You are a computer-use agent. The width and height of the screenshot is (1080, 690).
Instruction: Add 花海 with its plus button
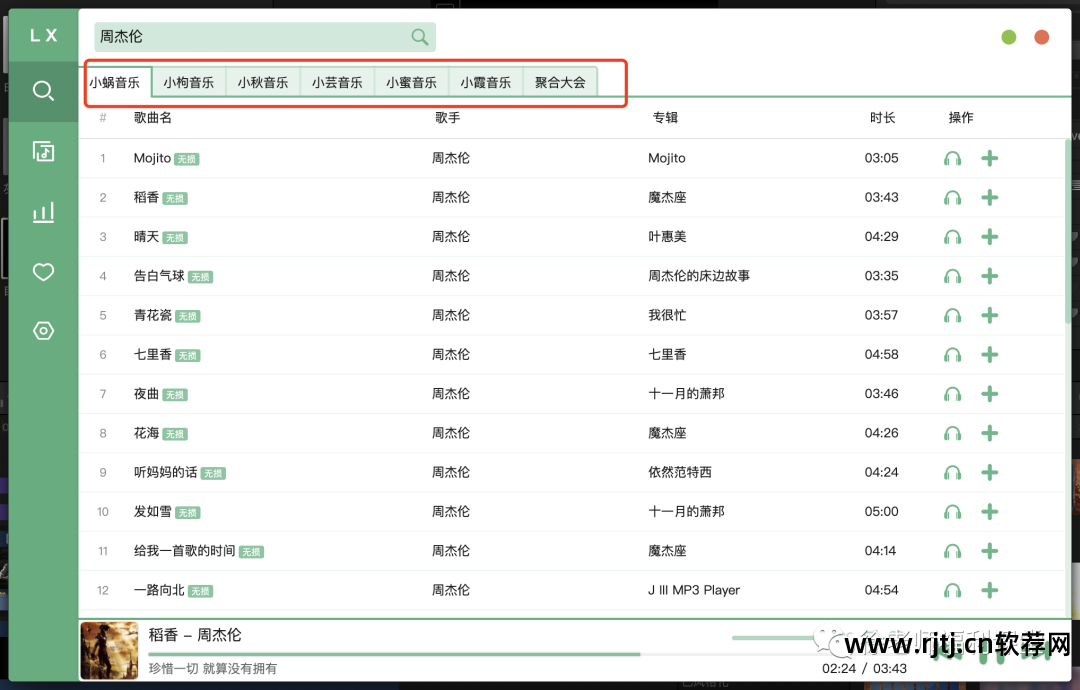(x=989, y=433)
